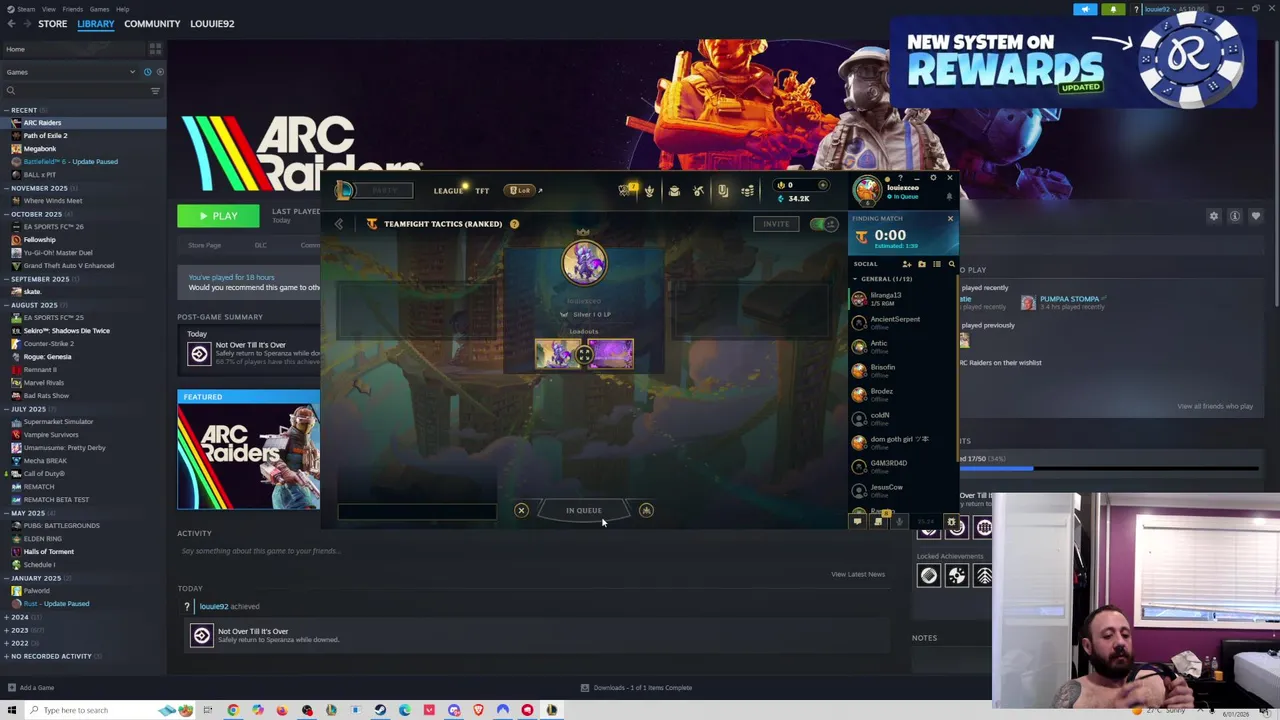Click the search icon in Social panel
The height and width of the screenshot is (720, 1280).
pos(951,264)
